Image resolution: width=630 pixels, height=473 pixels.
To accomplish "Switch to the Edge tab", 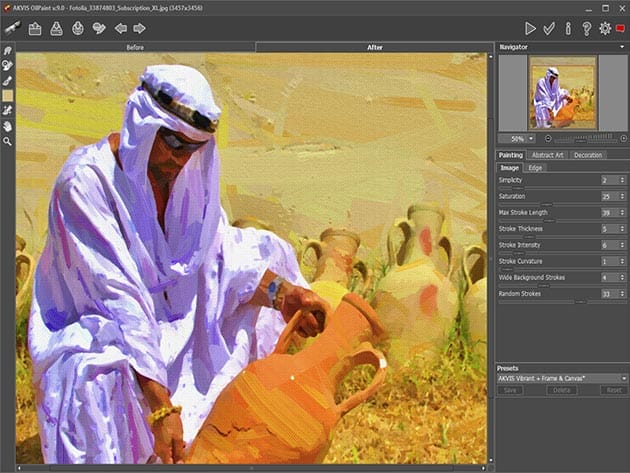I will (x=536, y=167).
